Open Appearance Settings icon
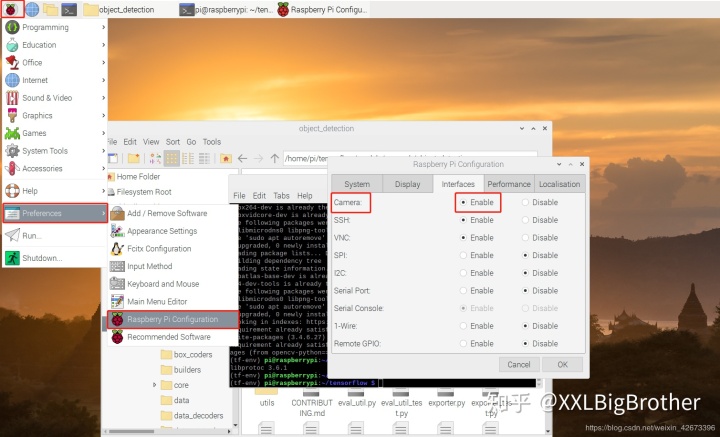Screen dimensions: 720x437 click(x=118, y=231)
